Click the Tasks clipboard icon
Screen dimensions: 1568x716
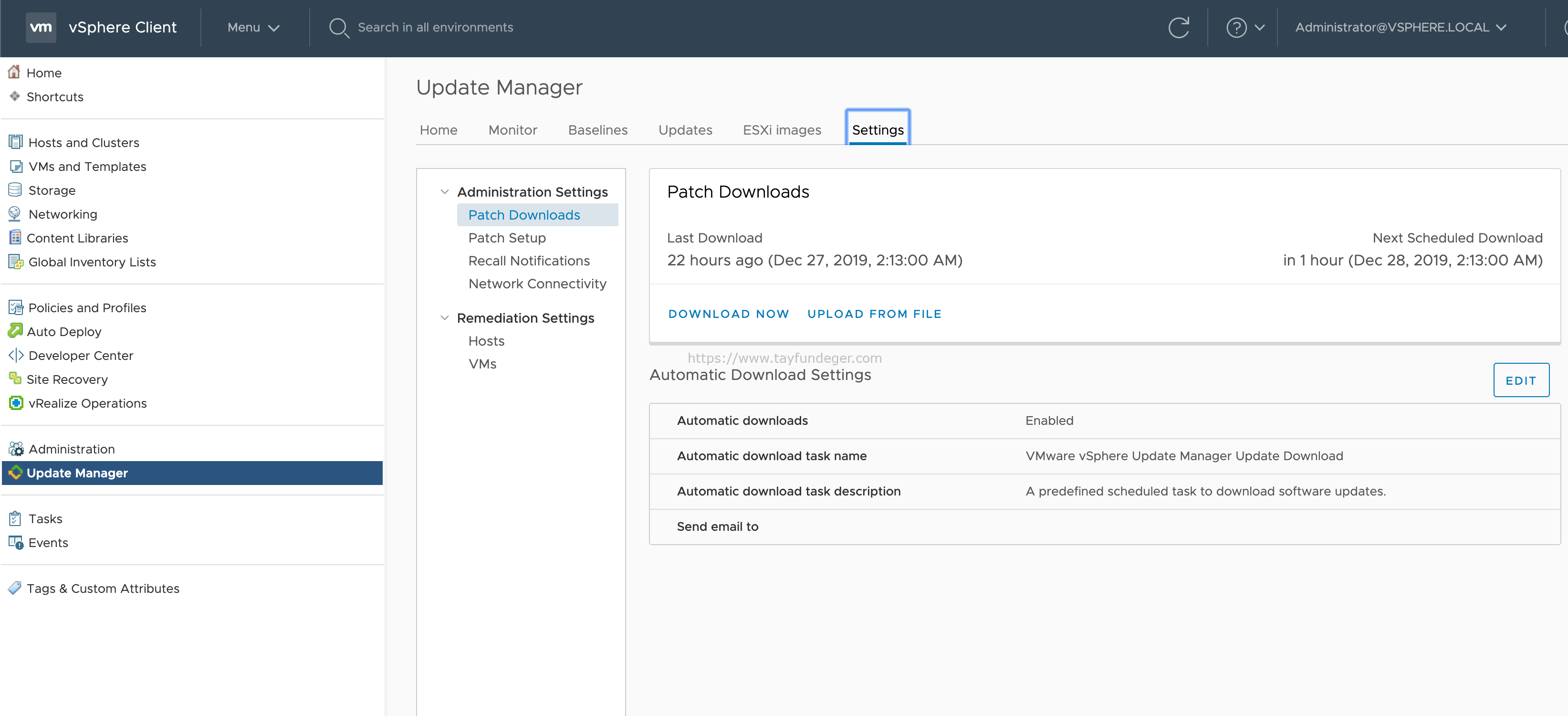tap(15, 518)
